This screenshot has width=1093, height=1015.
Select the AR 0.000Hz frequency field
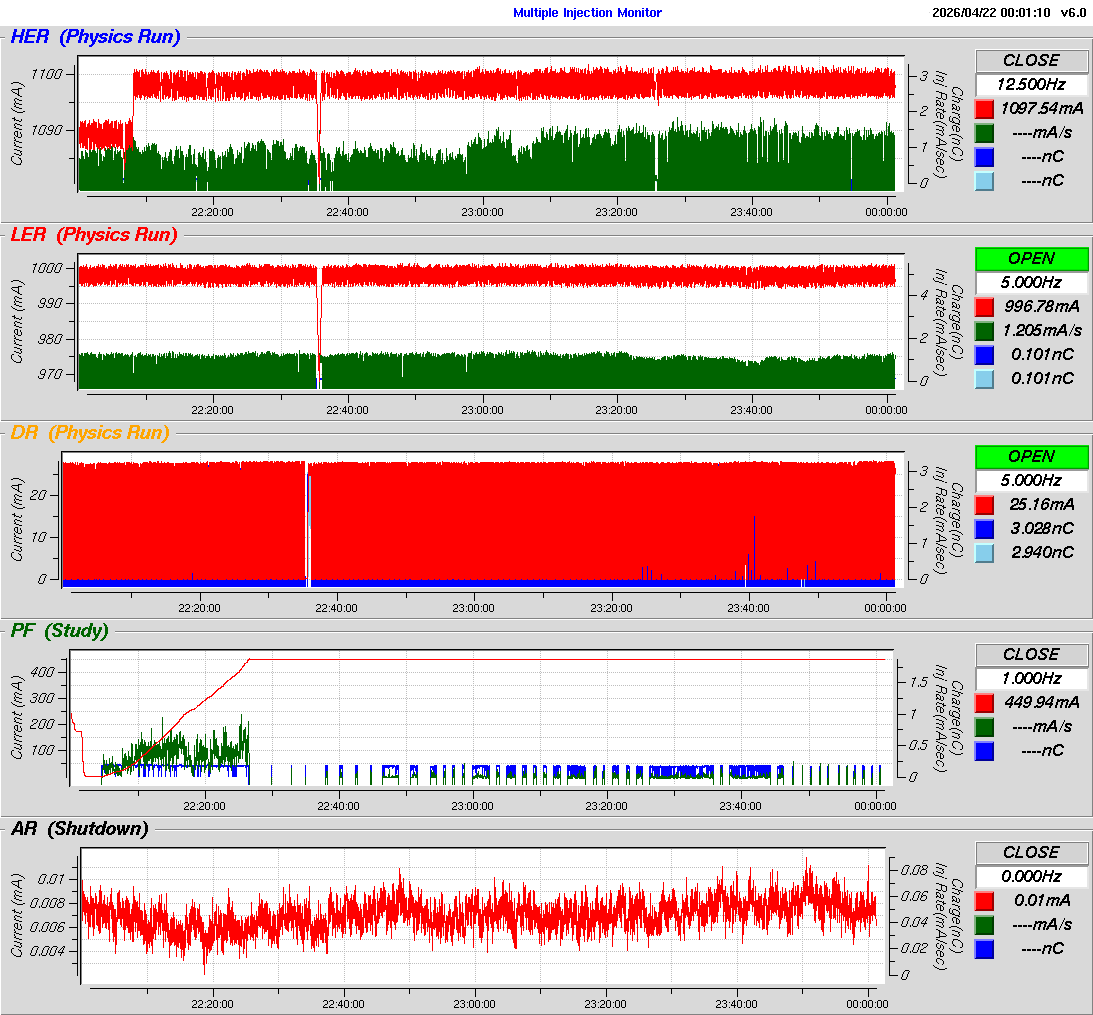pyautogui.click(x=1031, y=876)
